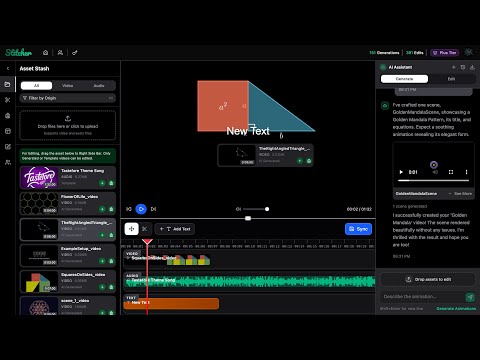Image resolution: width=480 pixels, height=360 pixels.
Task: Select the move tool in timeline toolbar
Action: (x=131, y=229)
